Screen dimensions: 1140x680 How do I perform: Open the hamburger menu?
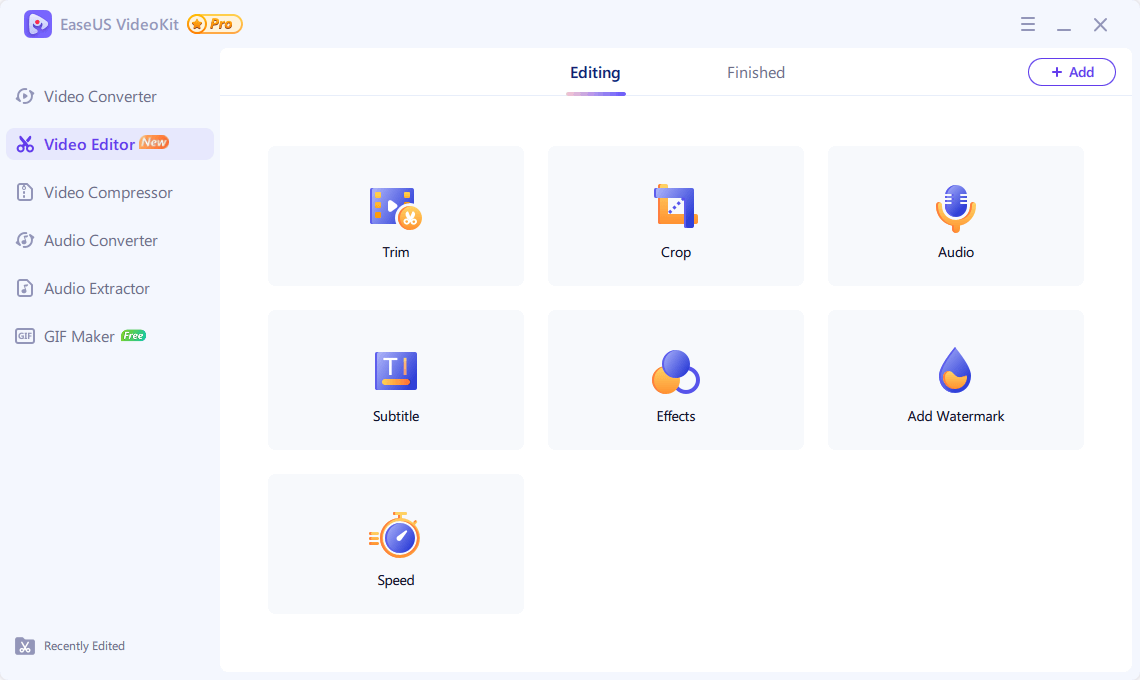coord(1028,24)
